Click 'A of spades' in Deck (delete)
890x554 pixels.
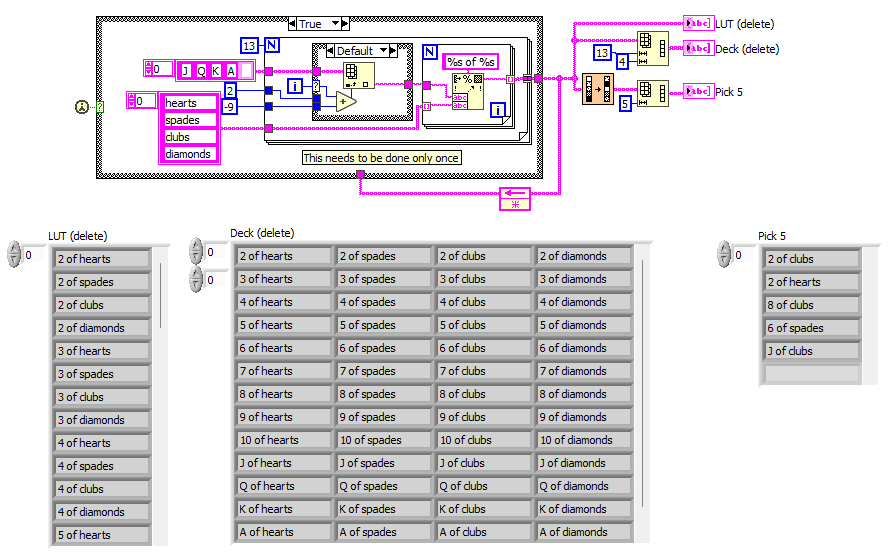pyautogui.click(x=383, y=532)
